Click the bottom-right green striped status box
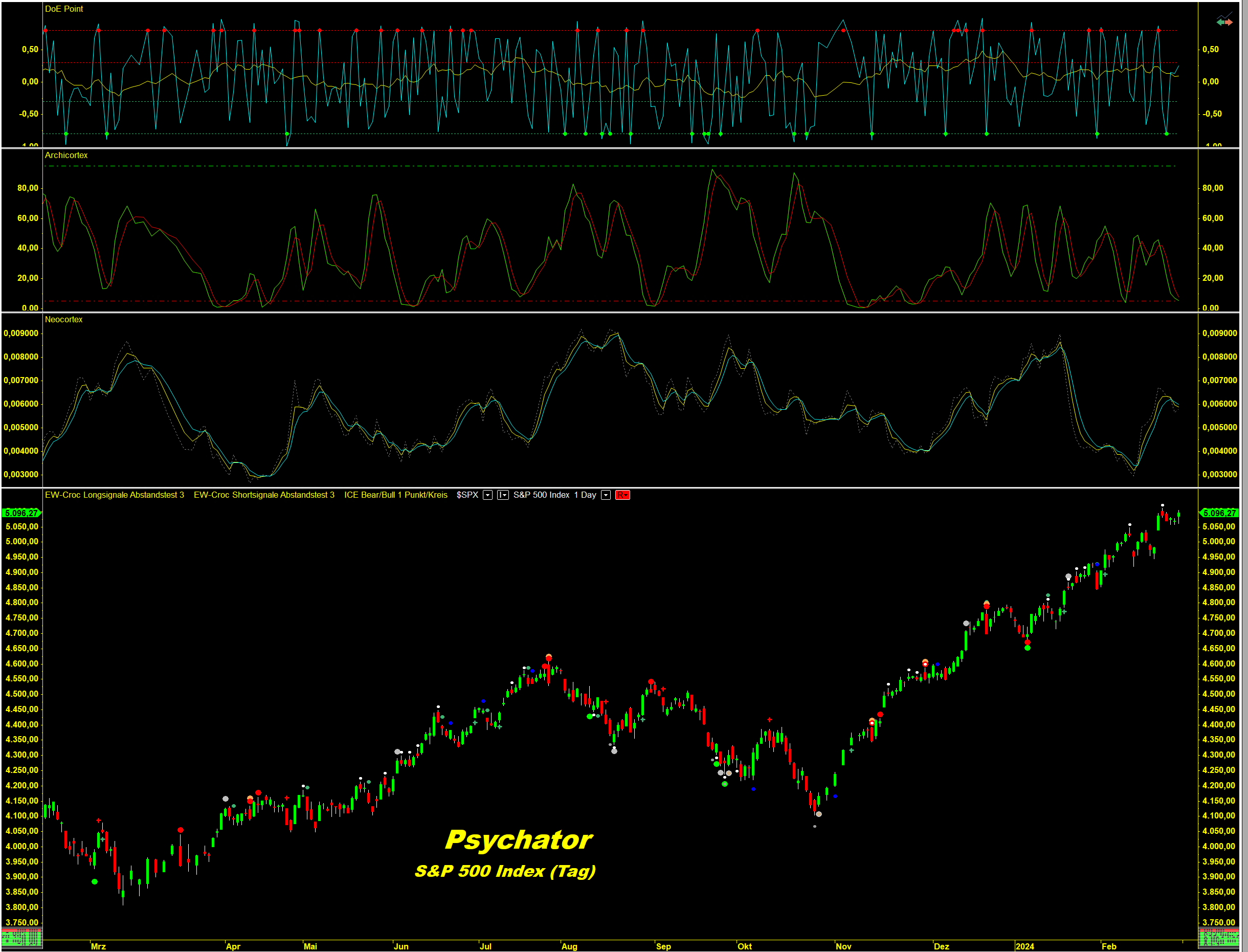The height and width of the screenshot is (952, 1248). click(1218, 937)
